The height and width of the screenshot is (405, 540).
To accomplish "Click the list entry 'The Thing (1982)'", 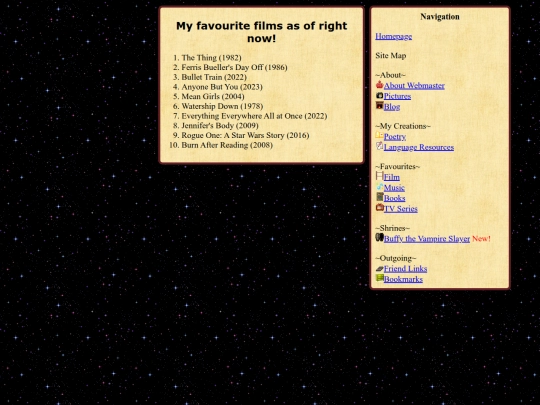I will 211,58.
